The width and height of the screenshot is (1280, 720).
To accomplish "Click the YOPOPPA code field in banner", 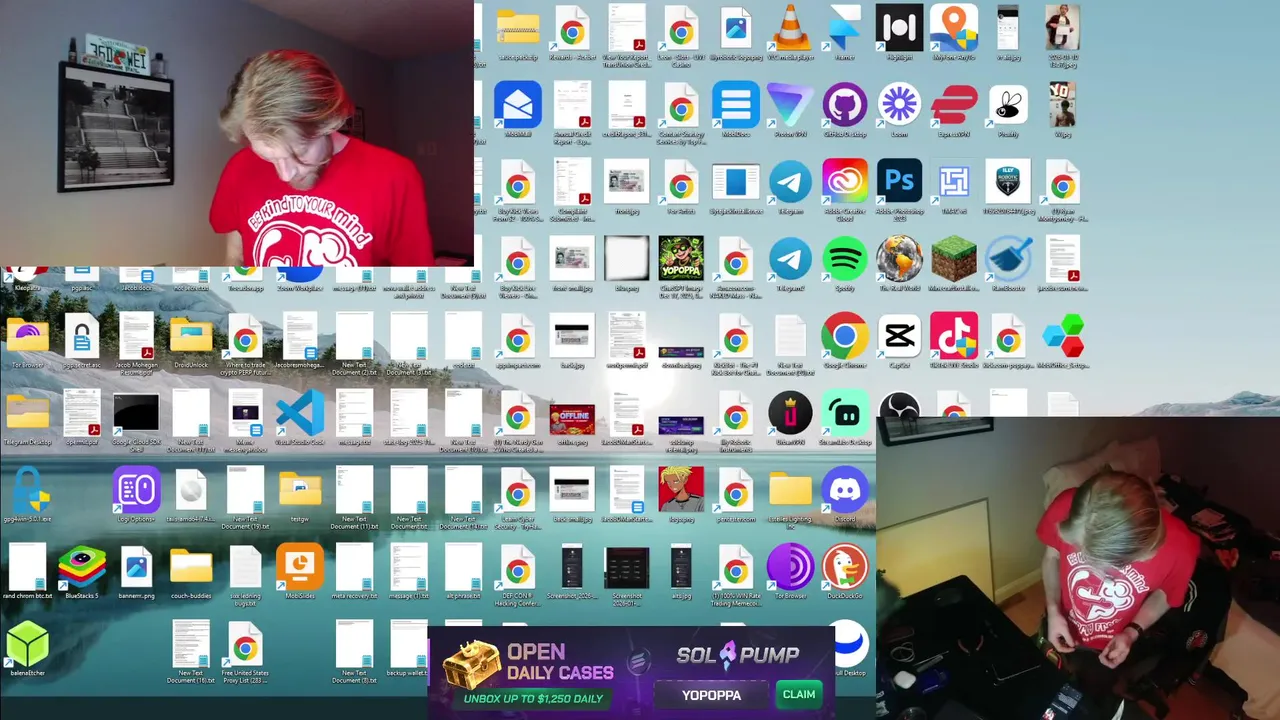I will point(712,695).
